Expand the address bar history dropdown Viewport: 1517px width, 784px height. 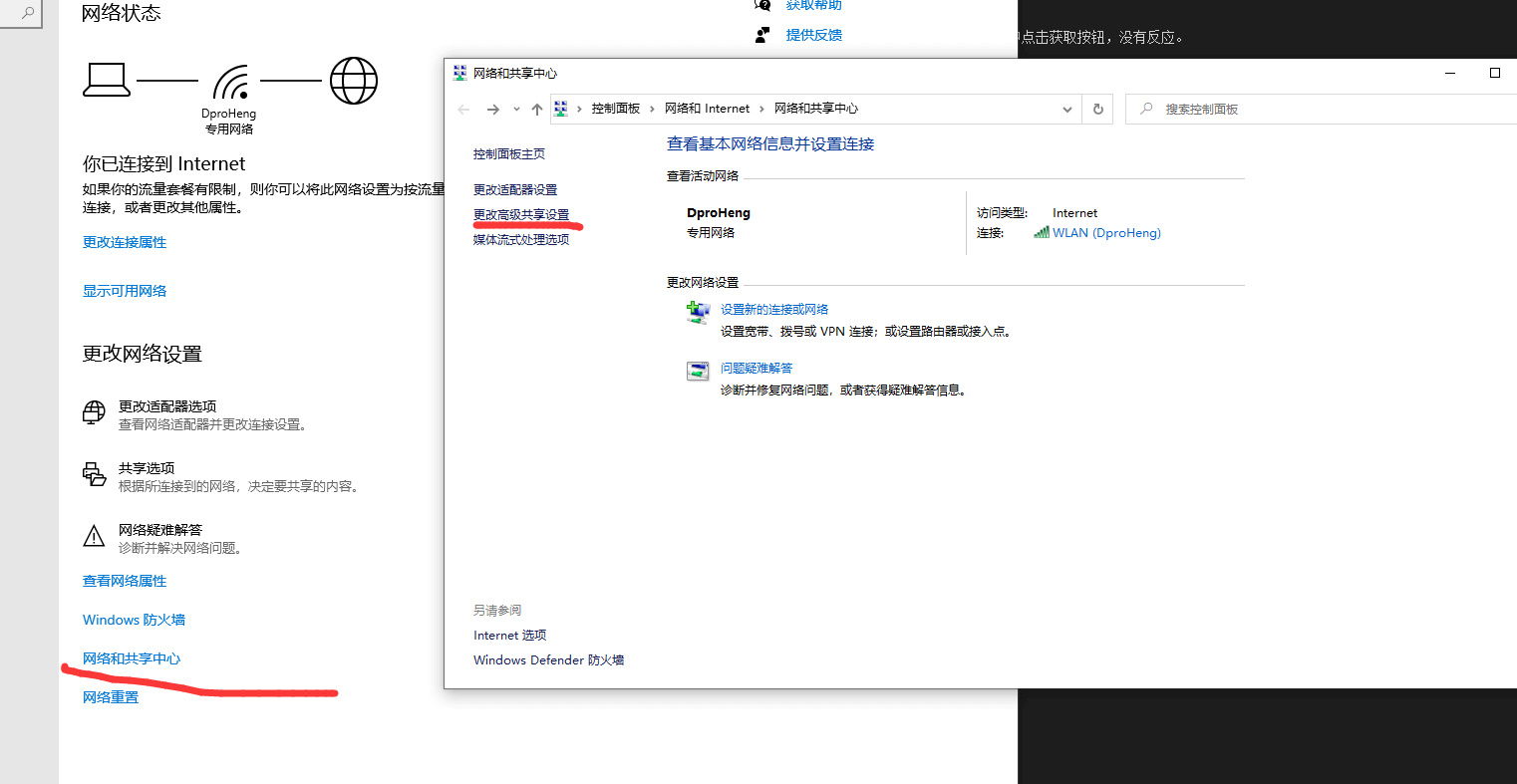tap(1067, 110)
